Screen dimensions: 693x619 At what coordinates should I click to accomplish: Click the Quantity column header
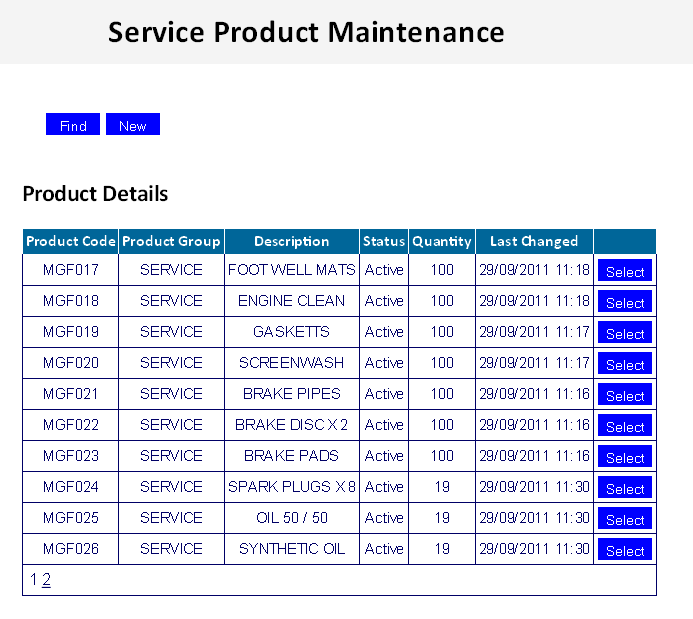[442, 241]
